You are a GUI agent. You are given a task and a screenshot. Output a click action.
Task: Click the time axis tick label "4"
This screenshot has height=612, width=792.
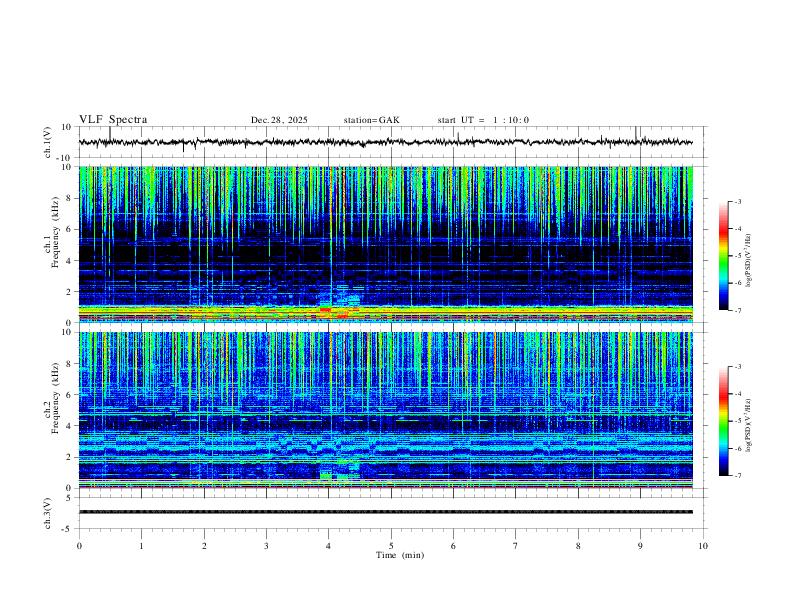pyautogui.click(x=329, y=546)
